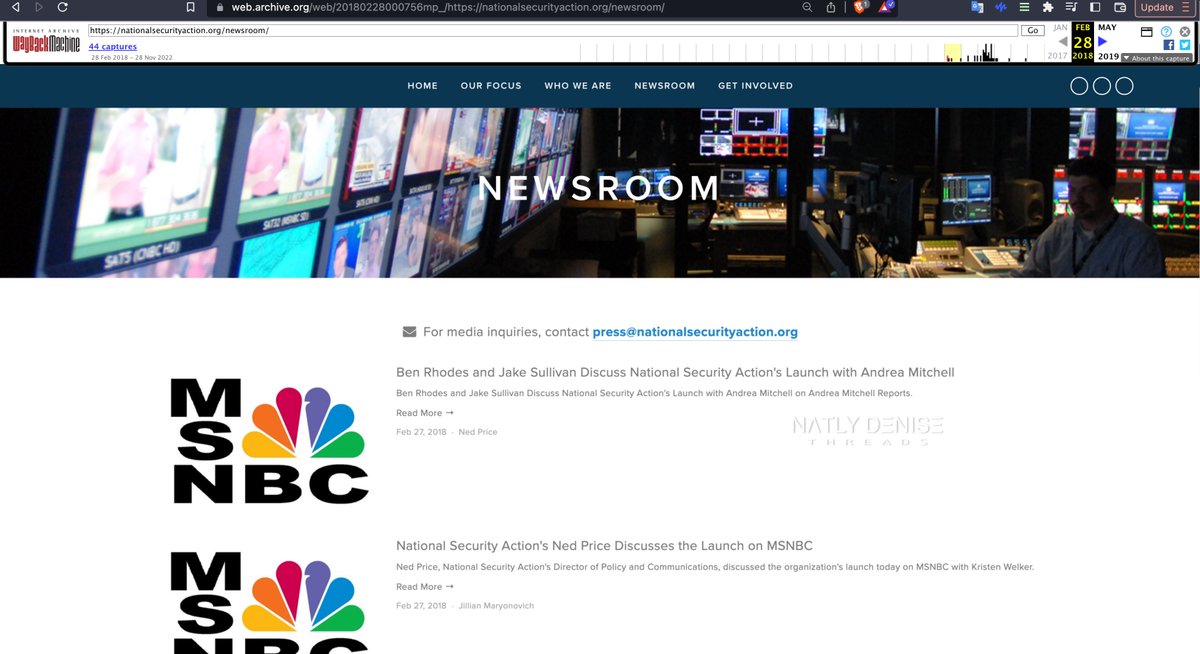The image size is (1200, 654).
Task: Click the blue waveform extension icon
Action: 1000,7
